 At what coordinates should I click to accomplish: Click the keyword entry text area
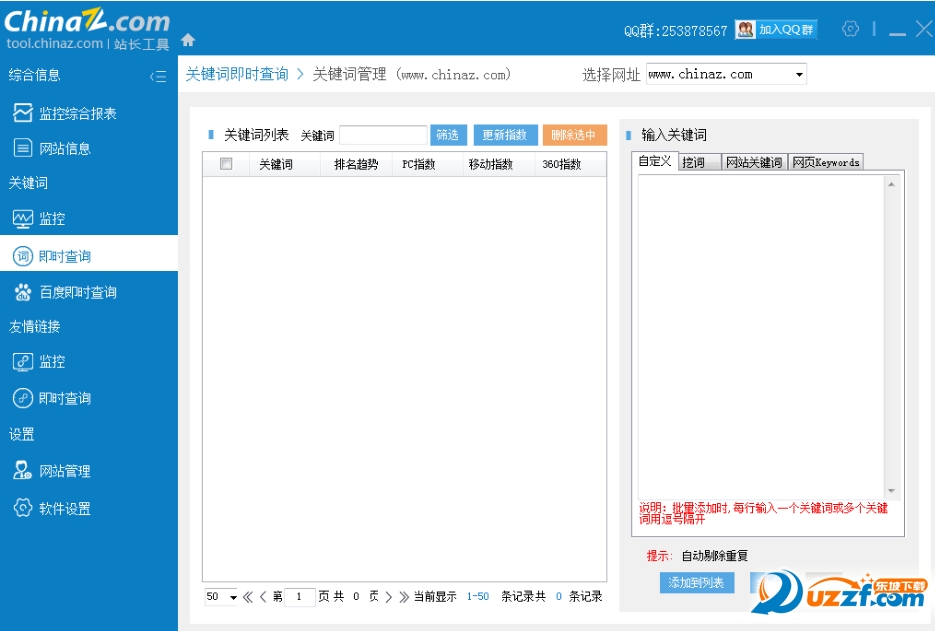[761, 336]
